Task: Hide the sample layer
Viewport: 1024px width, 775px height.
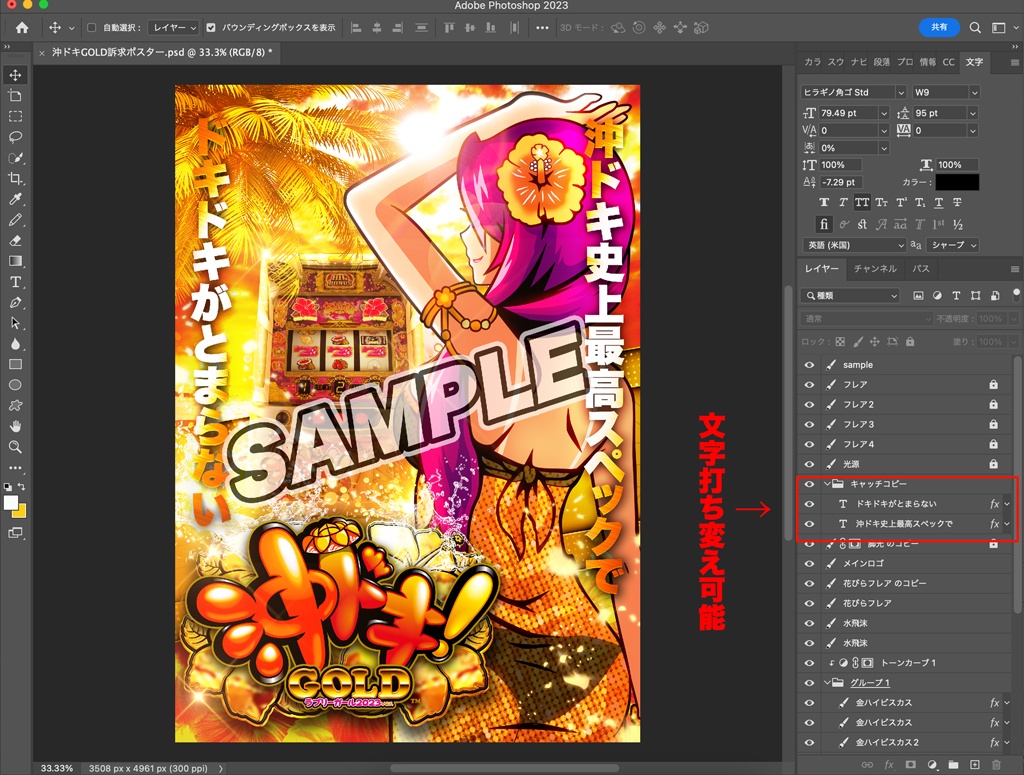Action: coord(809,365)
